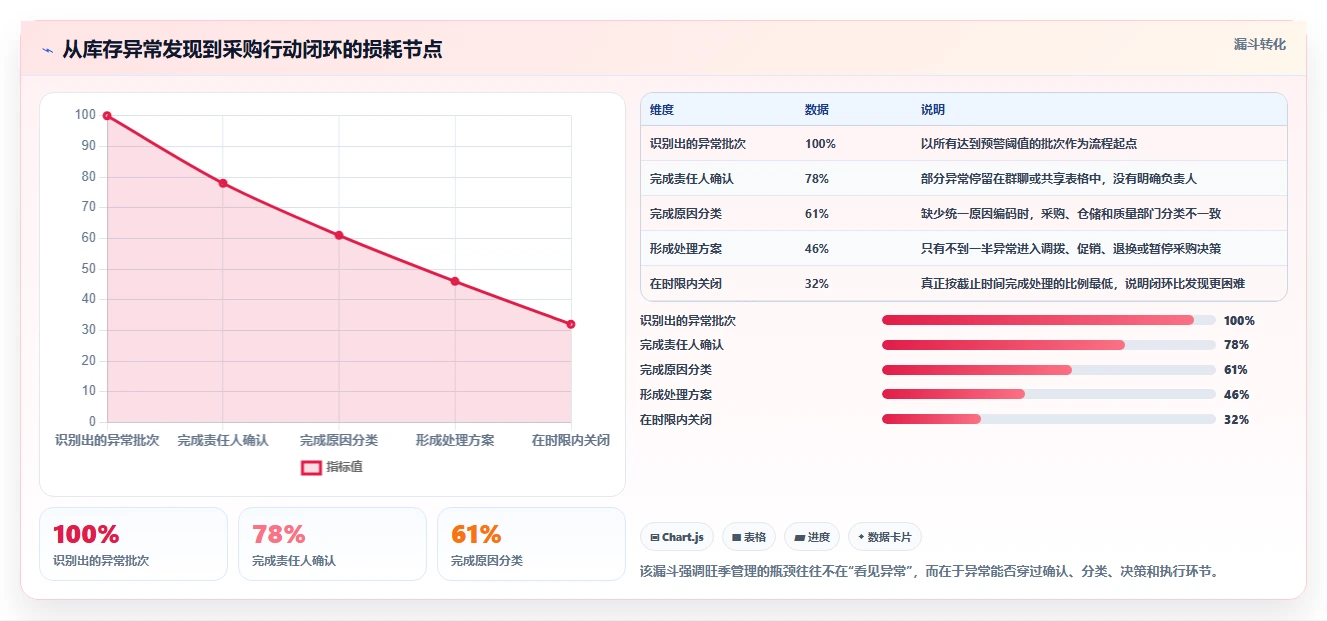The height and width of the screenshot is (621, 1327).
Task: Click the chart data point at 完成责任人确认
Action: pyautogui.click(x=223, y=183)
